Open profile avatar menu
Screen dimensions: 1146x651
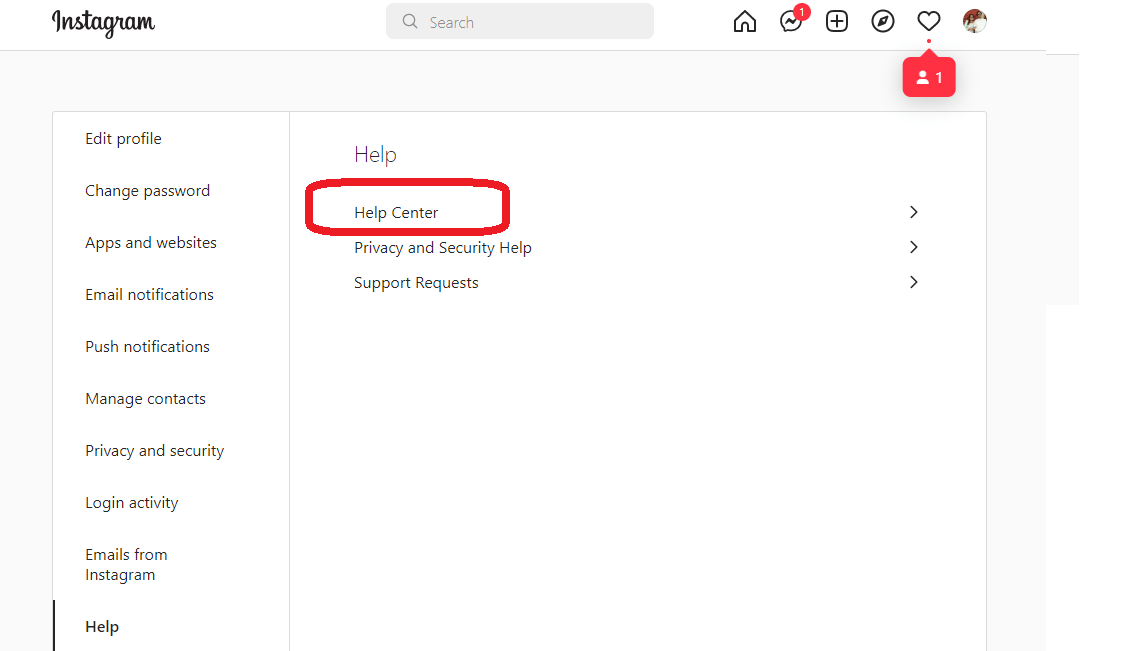[975, 21]
